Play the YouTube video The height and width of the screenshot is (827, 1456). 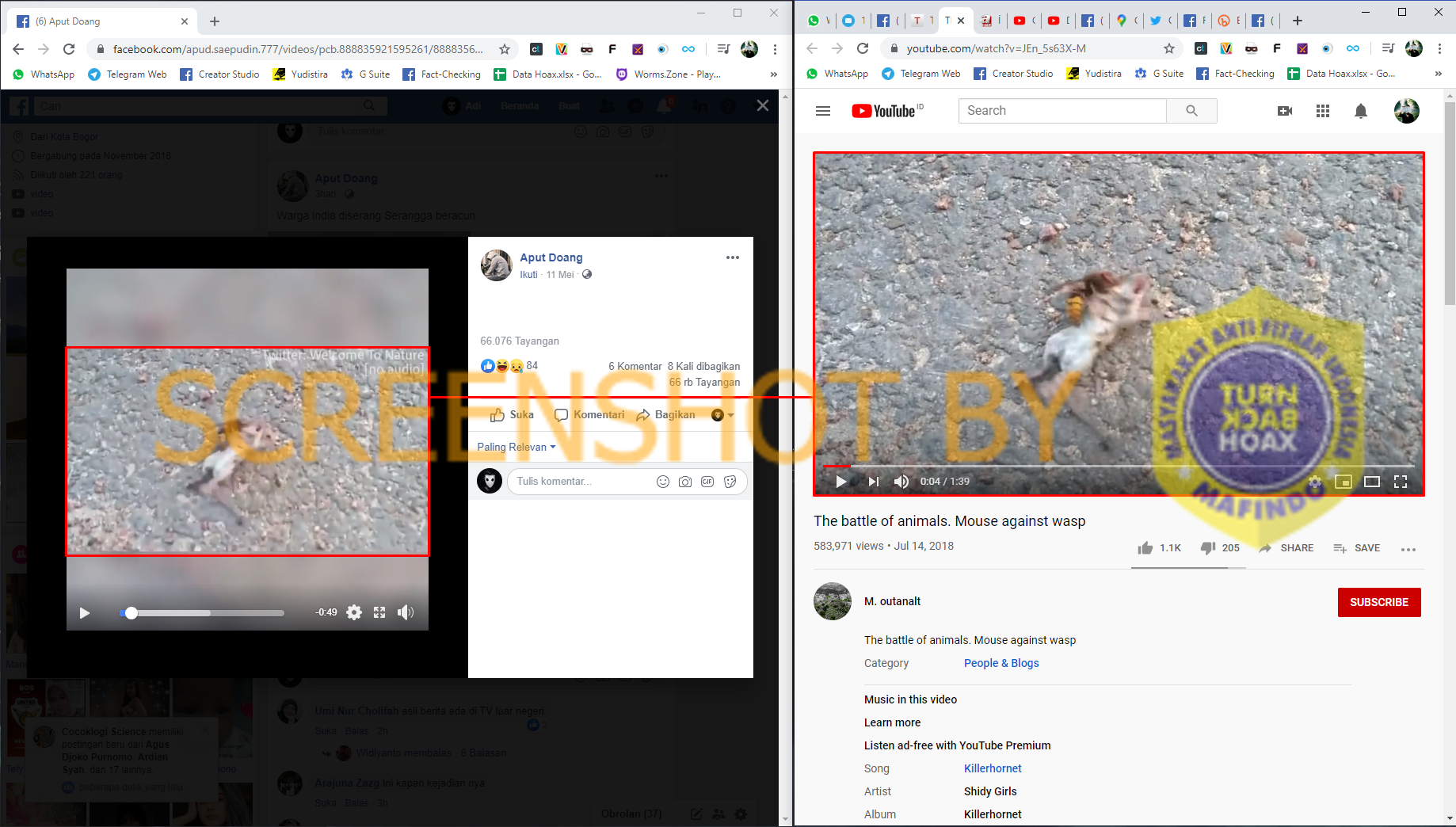tap(841, 482)
